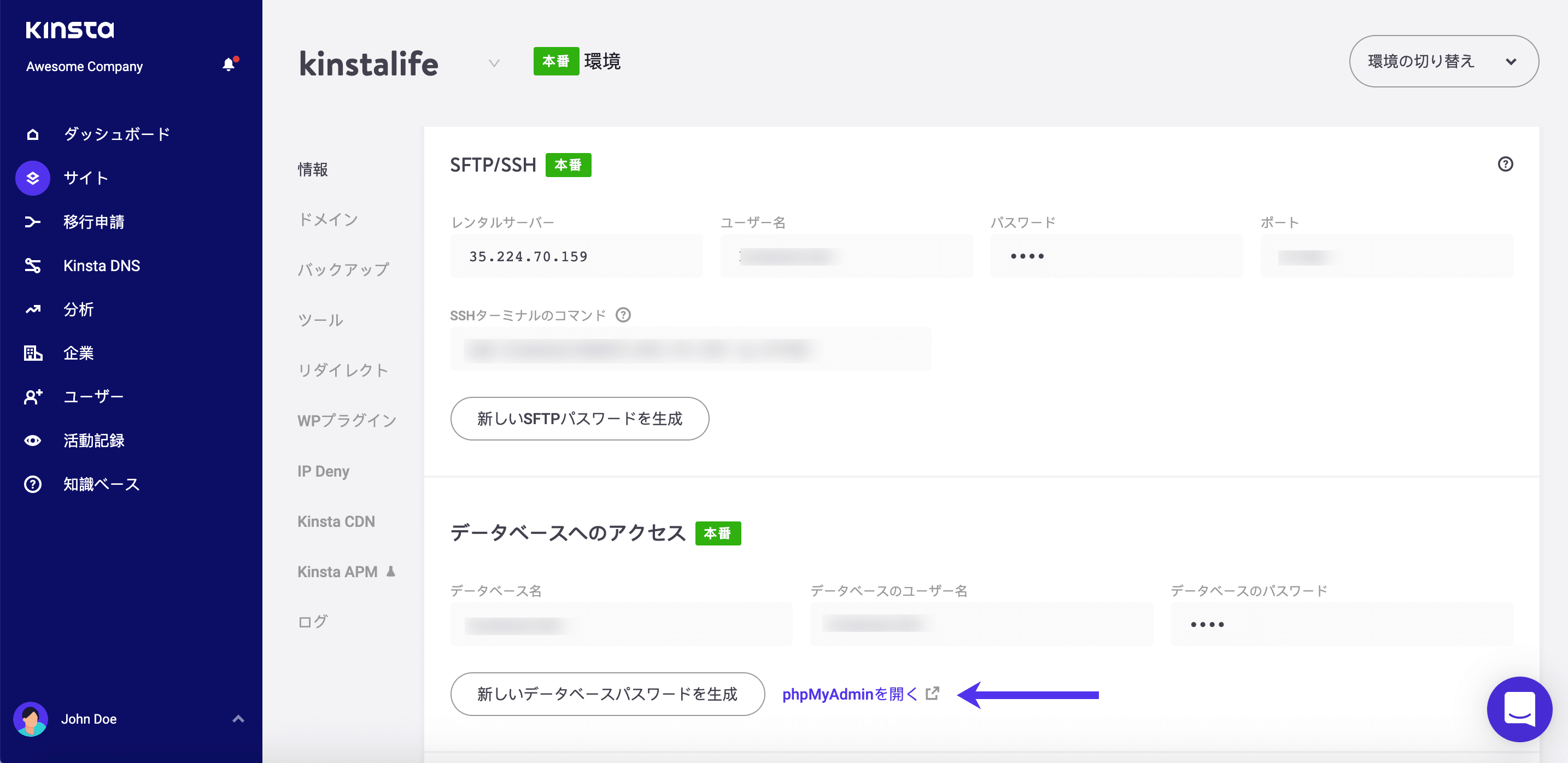
Task: Click the レンタルサーバー IP address field
Action: click(x=576, y=256)
